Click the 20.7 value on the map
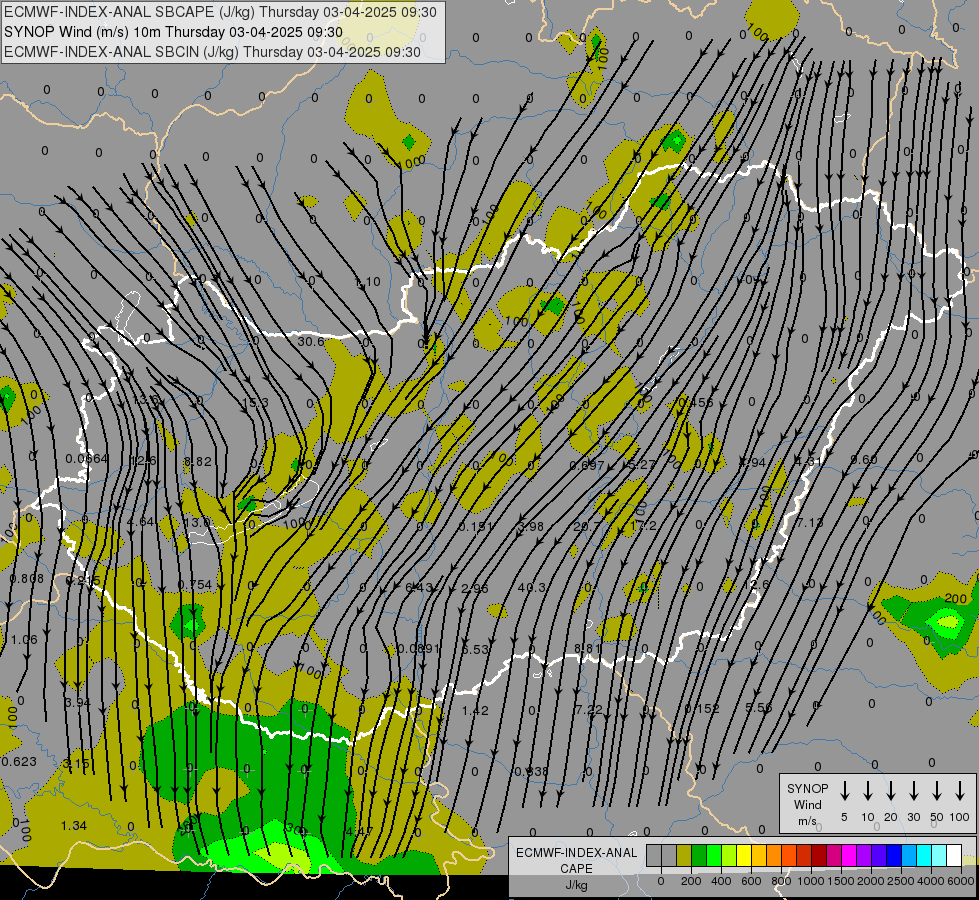 tap(588, 527)
